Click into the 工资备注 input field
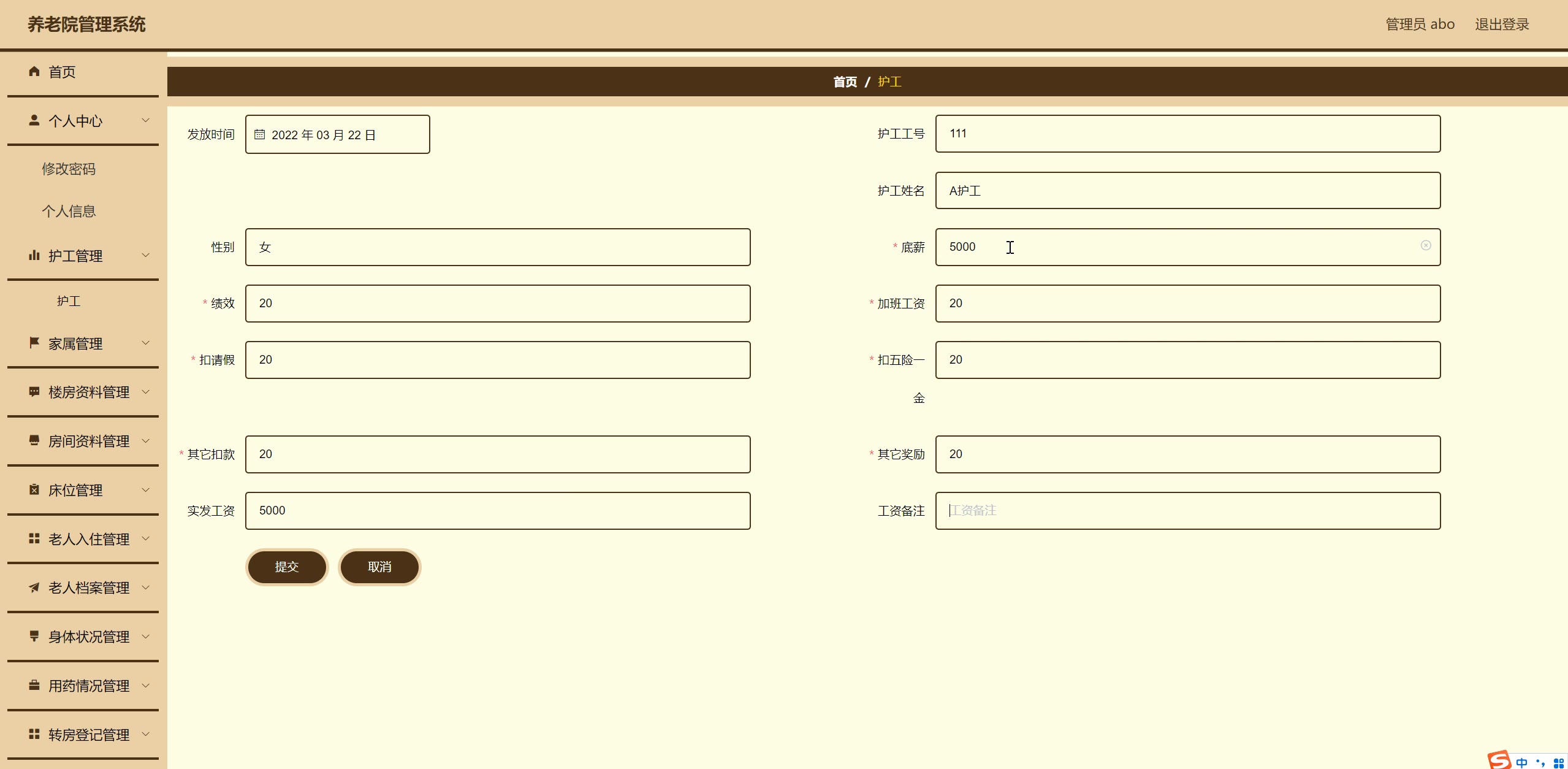Screen dimensions: 1568x769 (x=1187, y=510)
